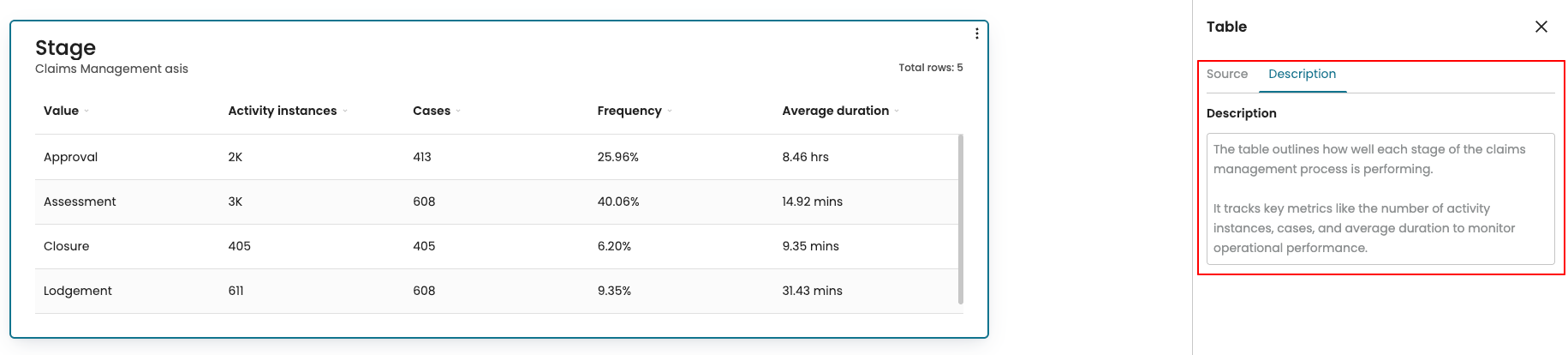The height and width of the screenshot is (355, 1568).
Task: Select the Approval row value
Action: tap(70, 157)
